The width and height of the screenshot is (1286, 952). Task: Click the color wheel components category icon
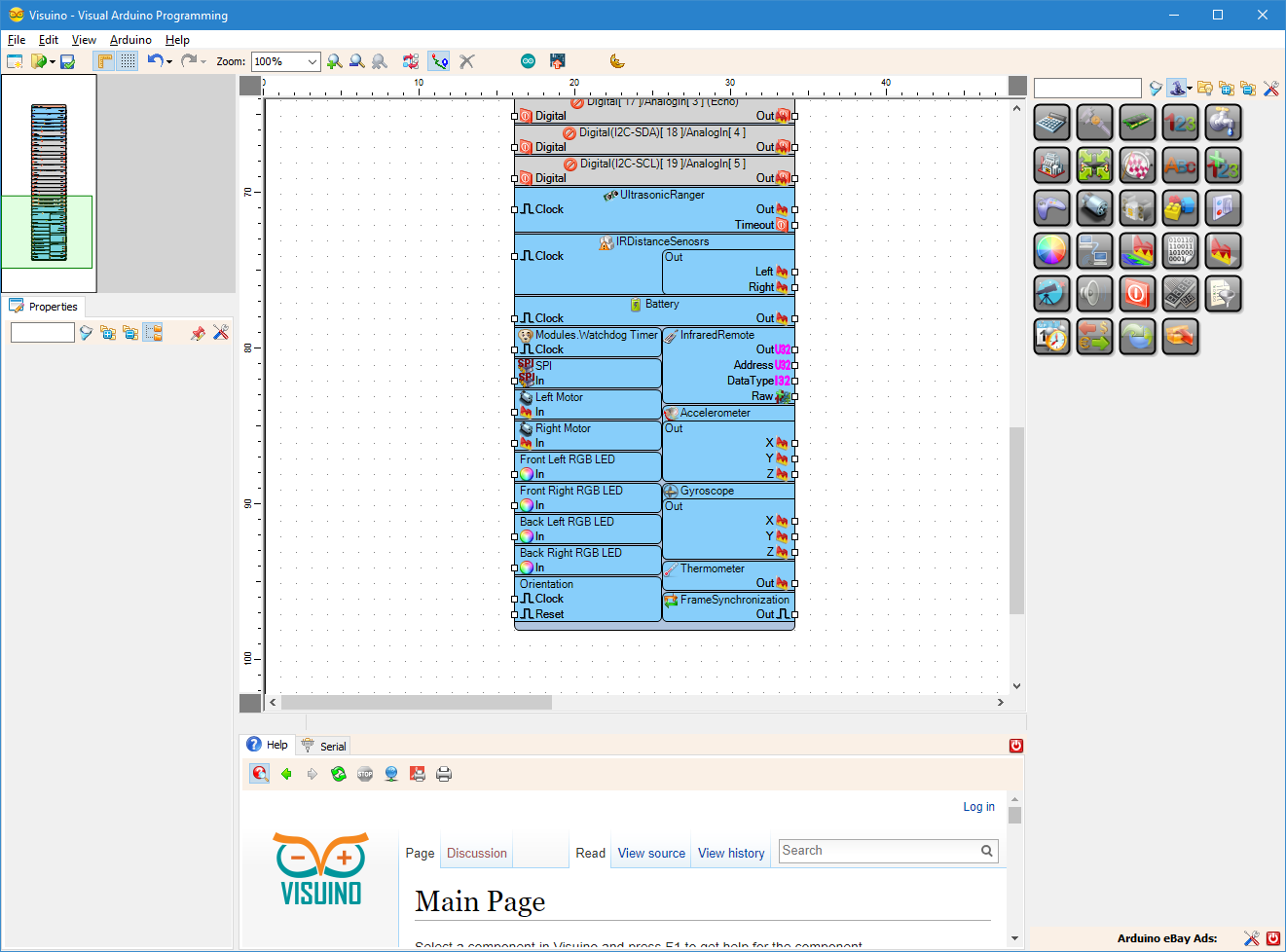coord(1051,250)
